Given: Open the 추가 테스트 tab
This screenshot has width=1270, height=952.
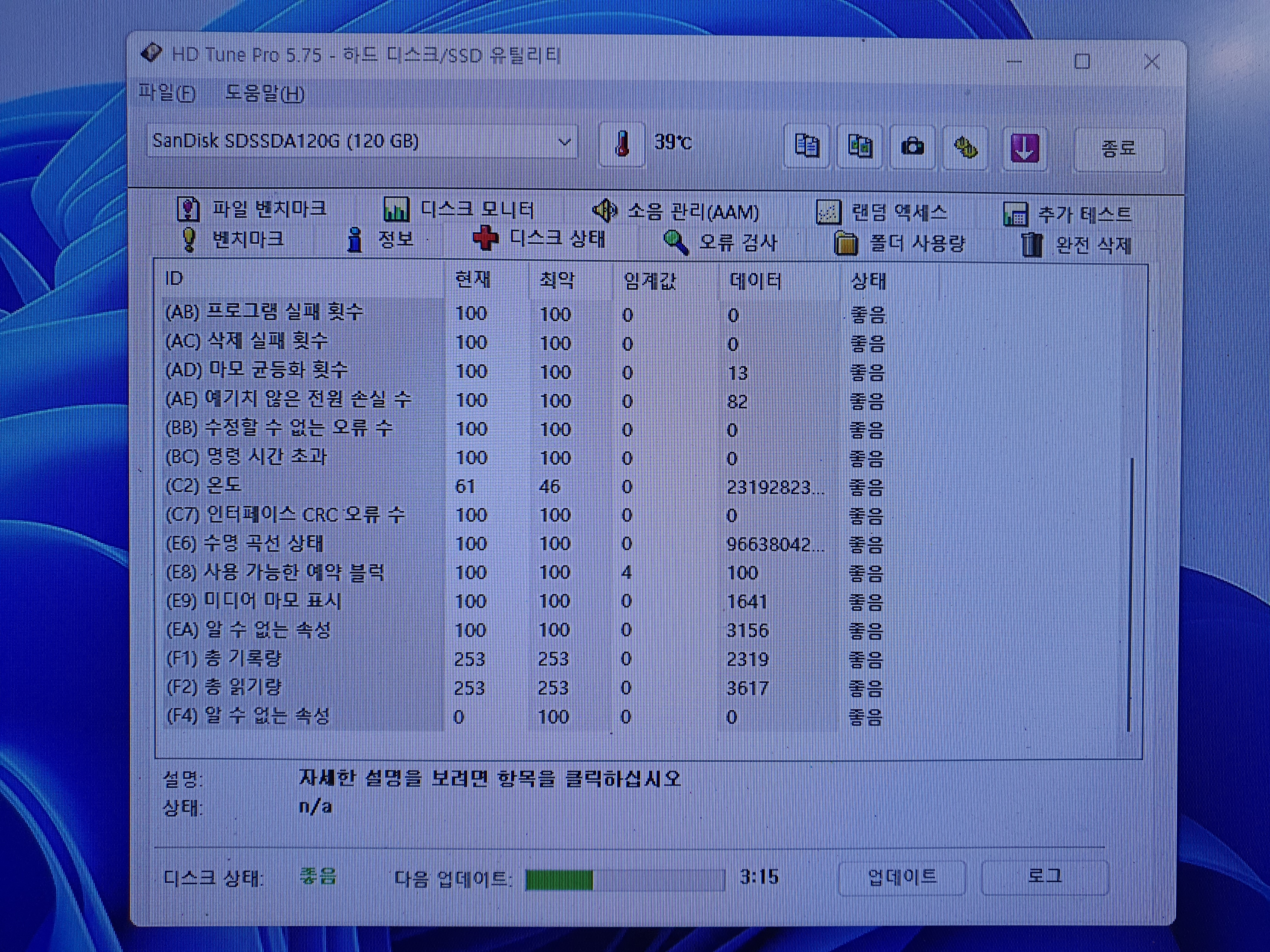Looking at the screenshot, I should coord(1068,214).
